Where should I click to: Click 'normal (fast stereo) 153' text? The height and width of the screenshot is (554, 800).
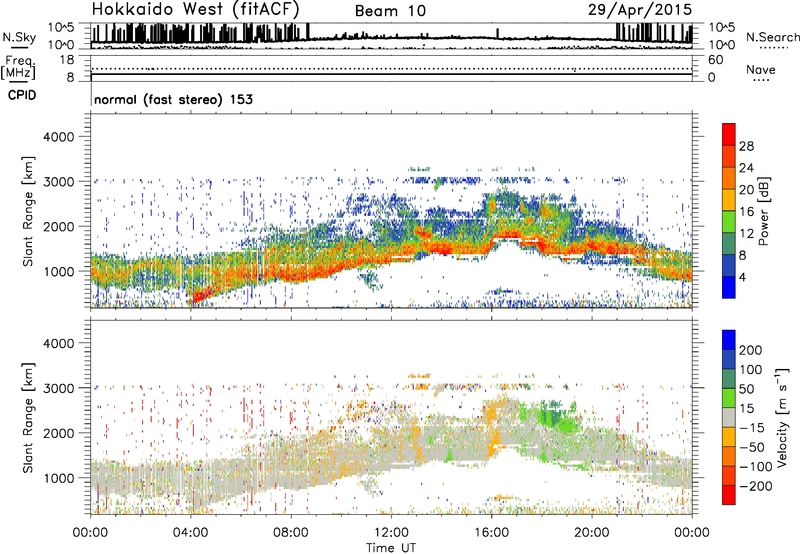(173, 99)
